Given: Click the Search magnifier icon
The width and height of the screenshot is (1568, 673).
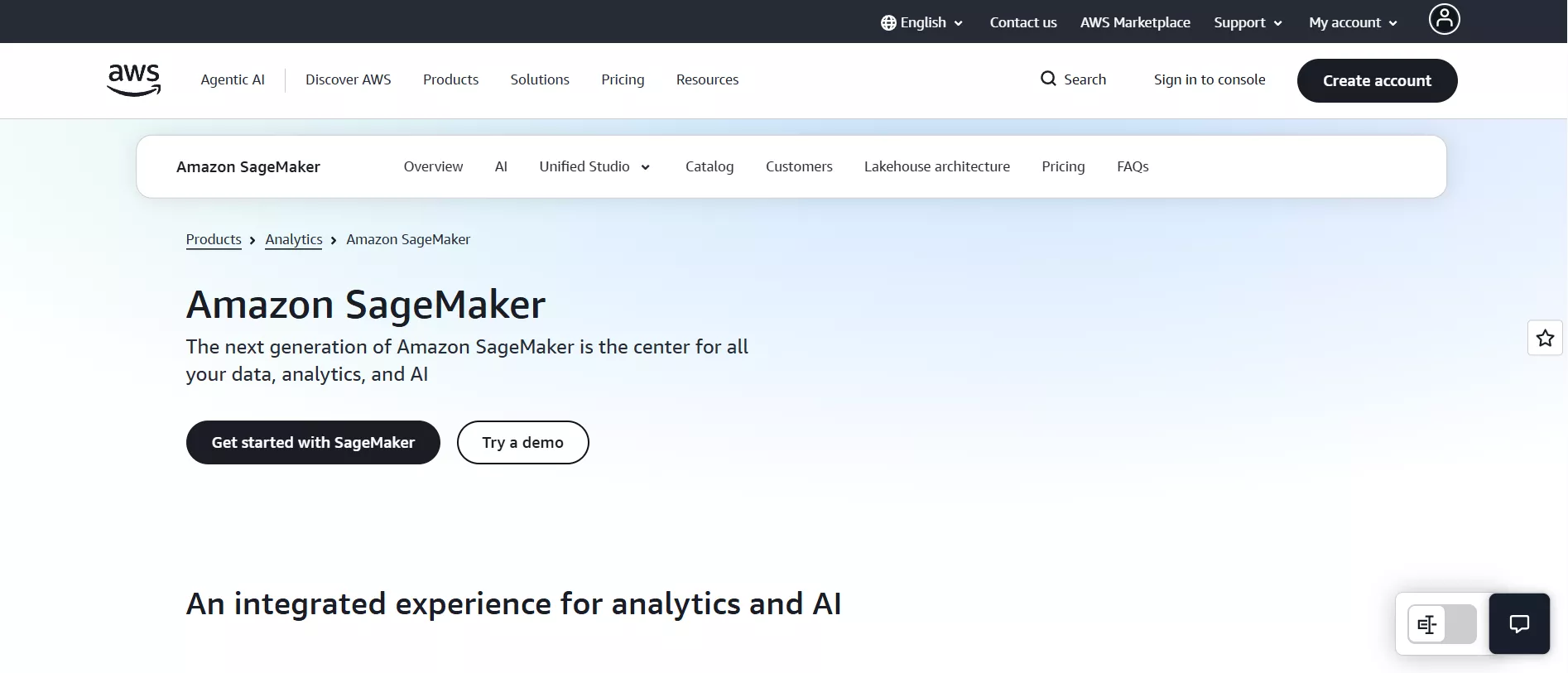Looking at the screenshot, I should (x=1048, y=79).
